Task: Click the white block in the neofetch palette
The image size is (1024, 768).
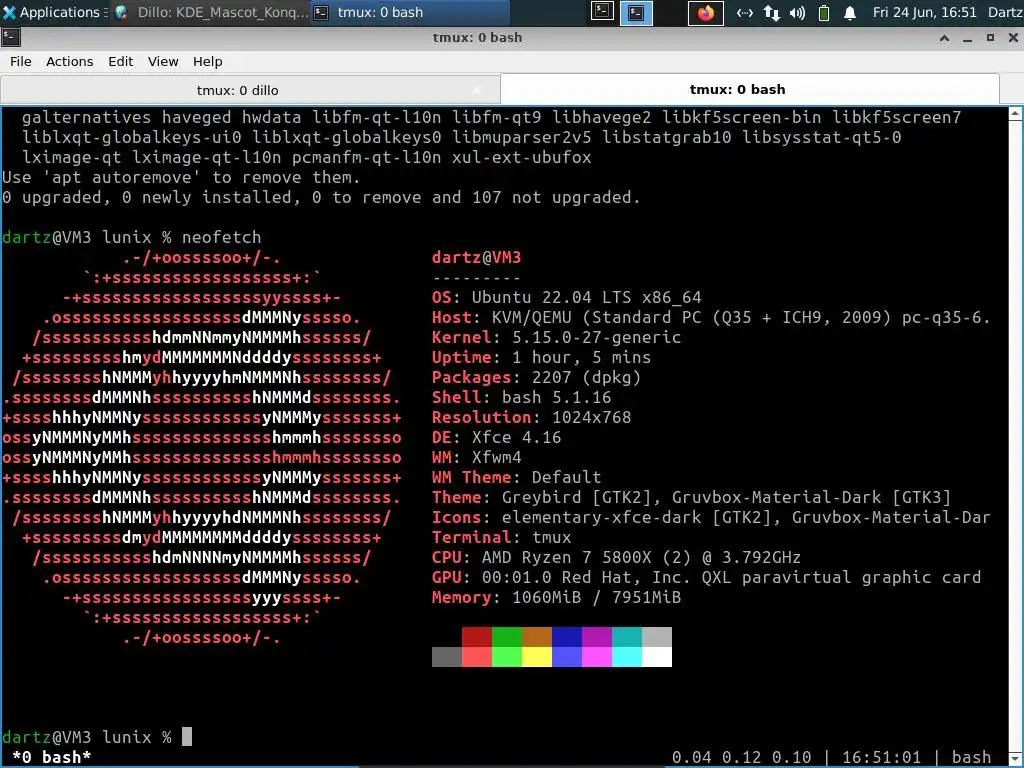Action: (657, 657)
